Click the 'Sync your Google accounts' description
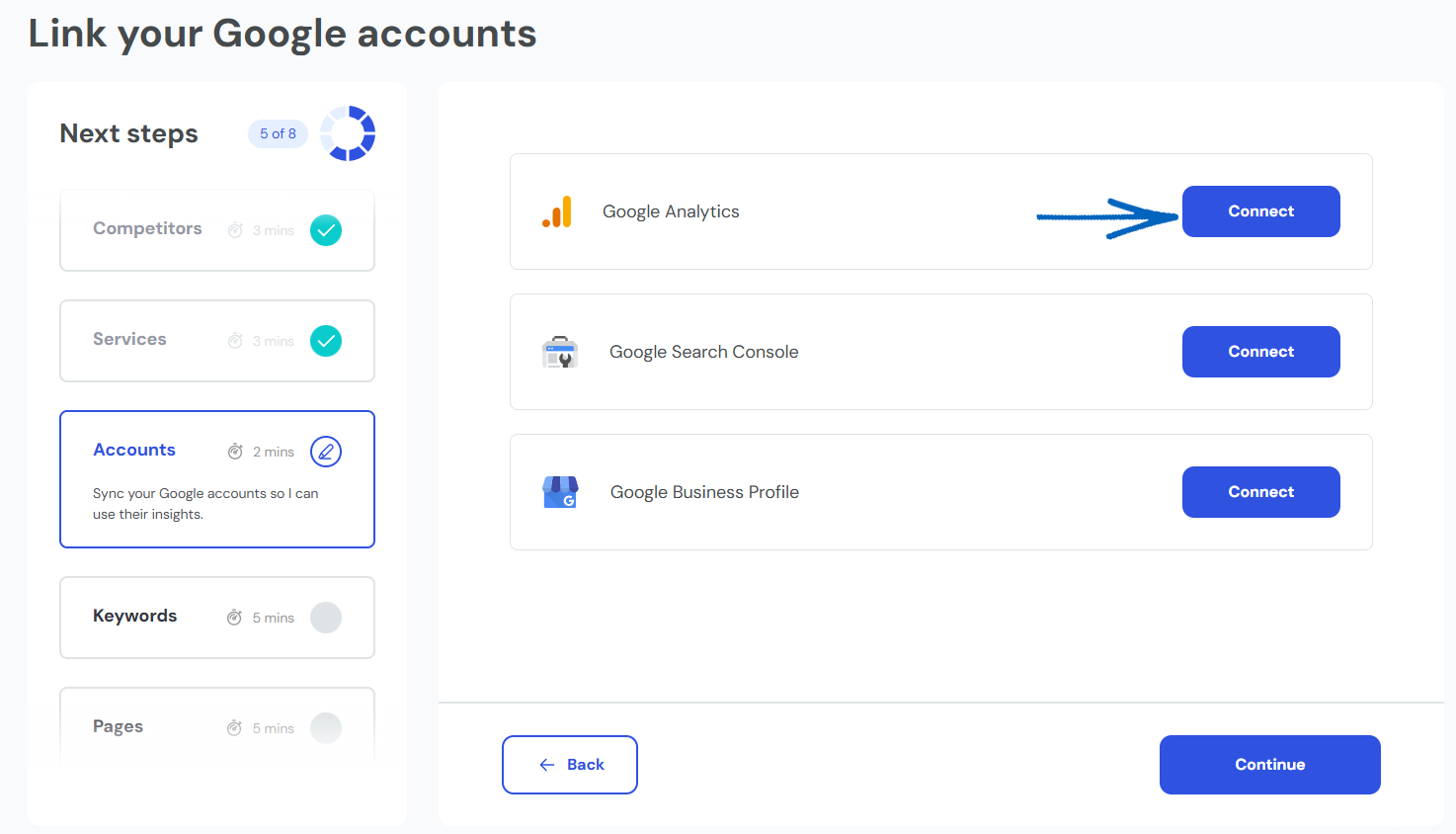Viewport: 1456px width, 834px height. click(205, 504)
